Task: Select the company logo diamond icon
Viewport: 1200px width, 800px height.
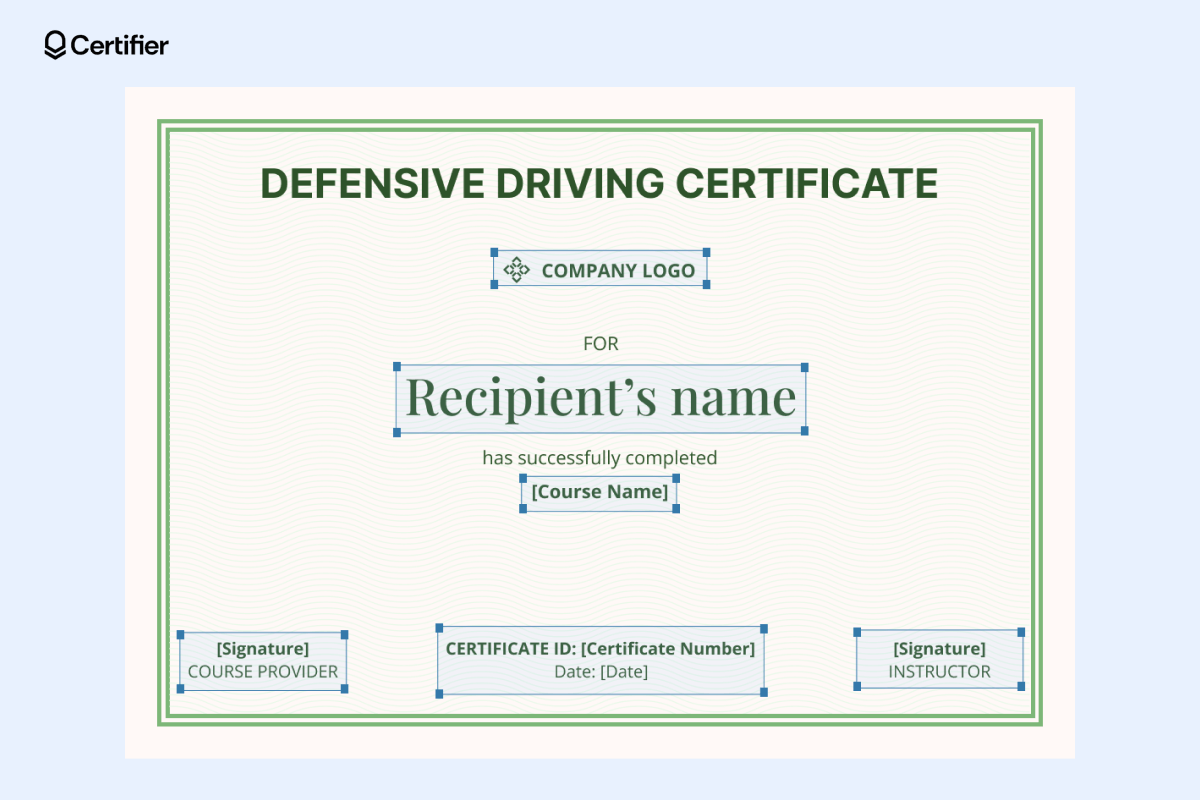Action: [516, 270]
